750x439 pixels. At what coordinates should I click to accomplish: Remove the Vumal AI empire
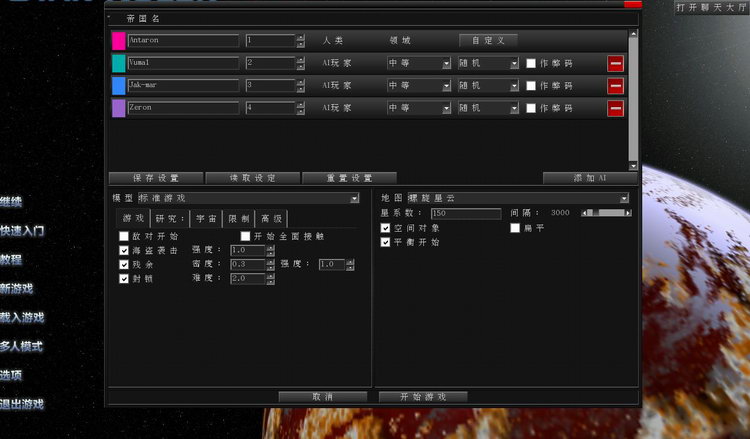tap(615, 63)
